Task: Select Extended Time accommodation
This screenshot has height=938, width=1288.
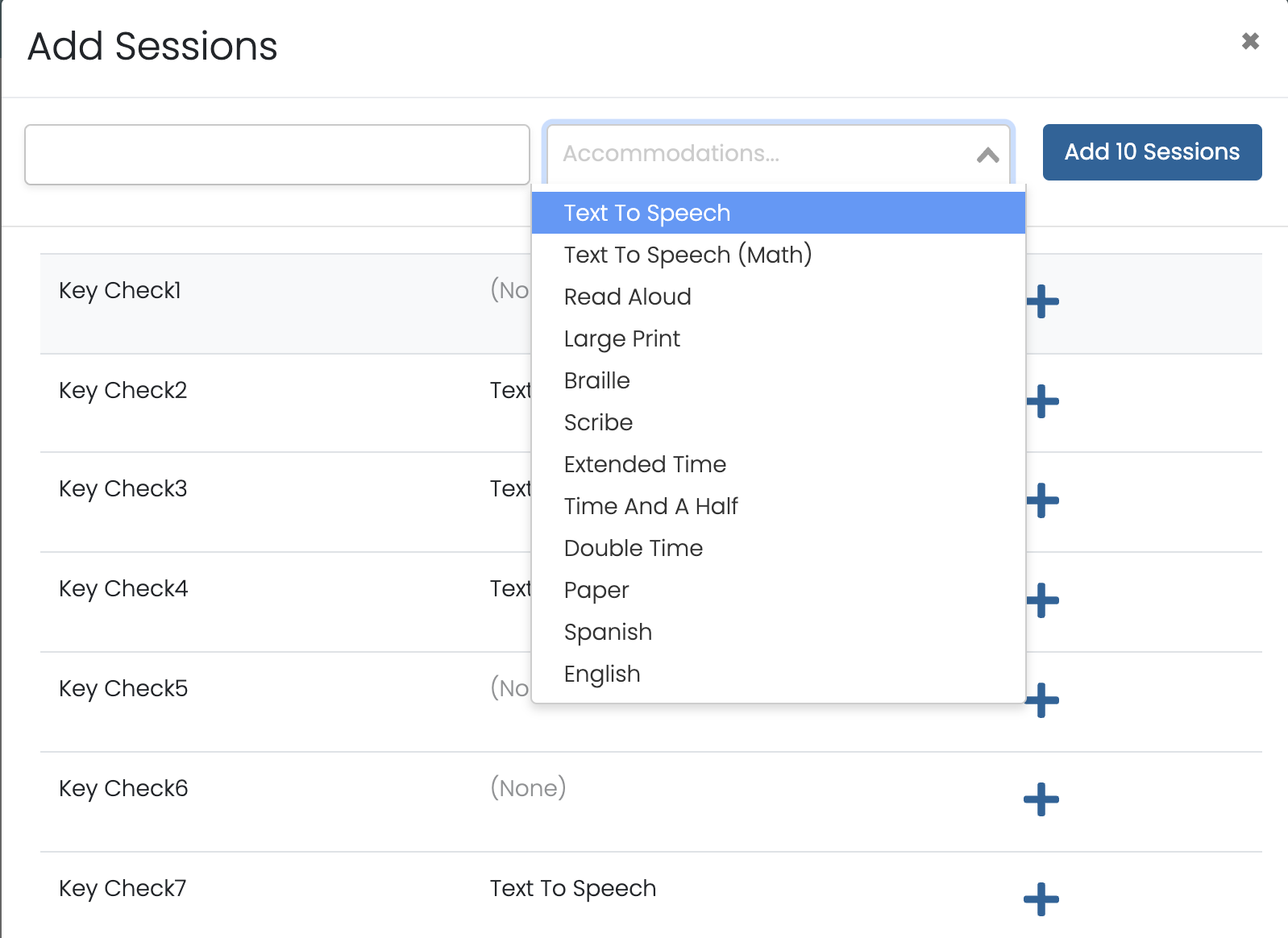Action: tap(645, 464)
